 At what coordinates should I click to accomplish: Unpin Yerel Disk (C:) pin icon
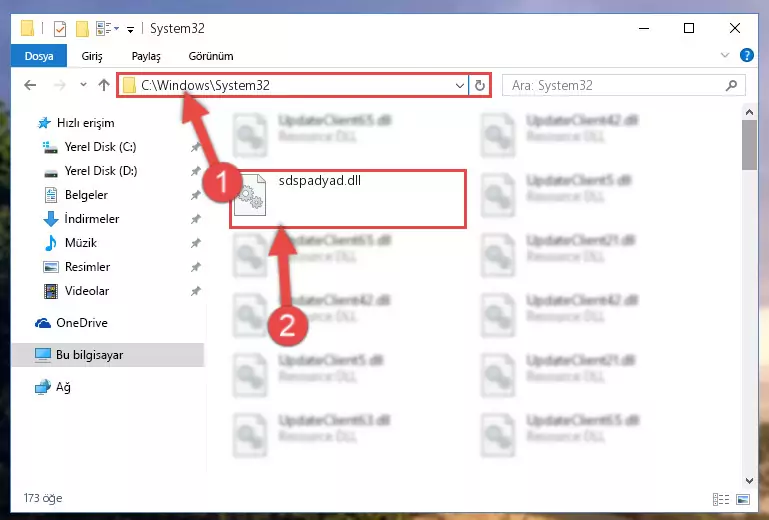195,147
